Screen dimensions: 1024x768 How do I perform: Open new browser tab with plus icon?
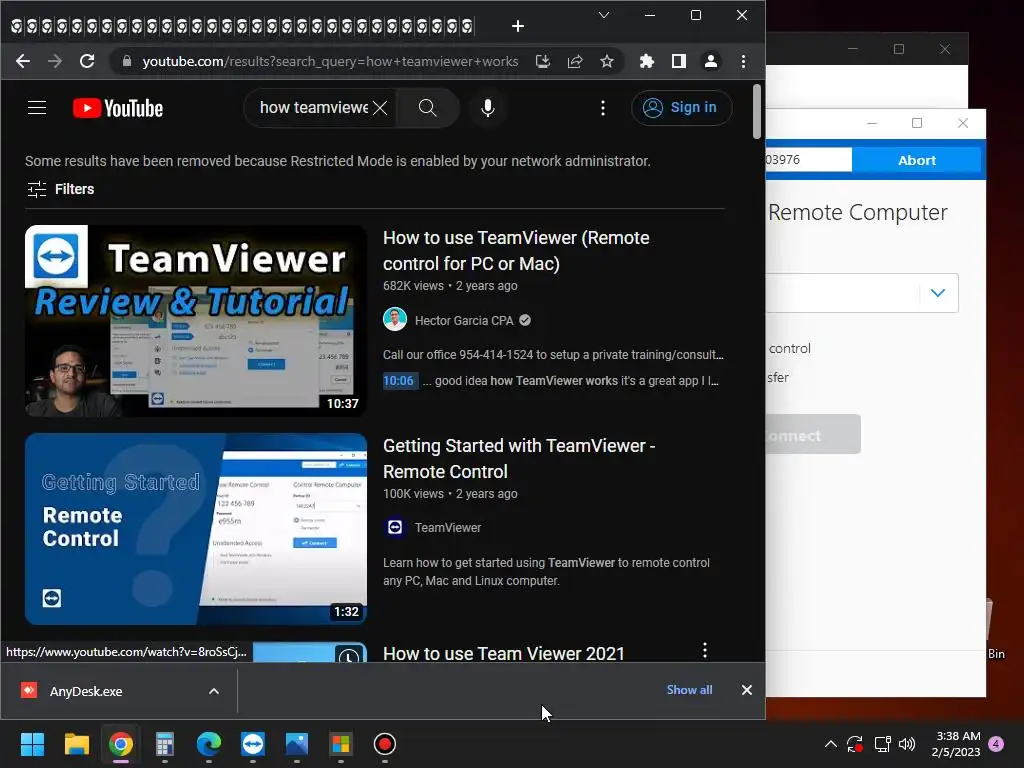[518, 26]
